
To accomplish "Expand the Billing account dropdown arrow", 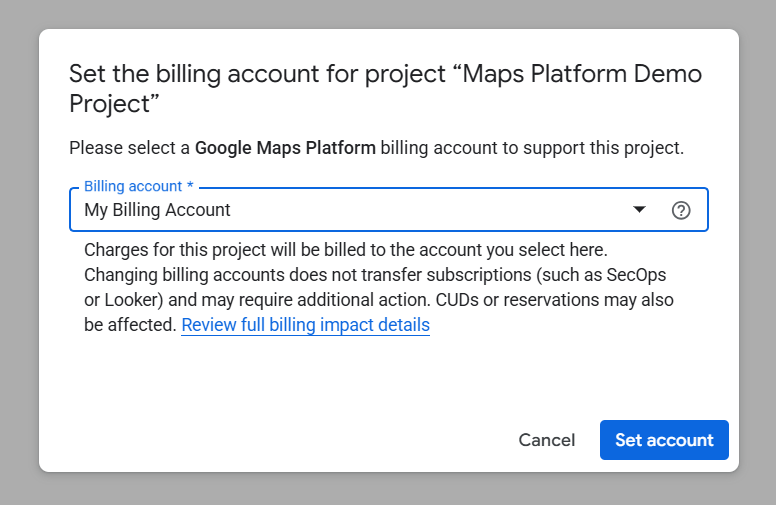I will click(x=639, y=209).
